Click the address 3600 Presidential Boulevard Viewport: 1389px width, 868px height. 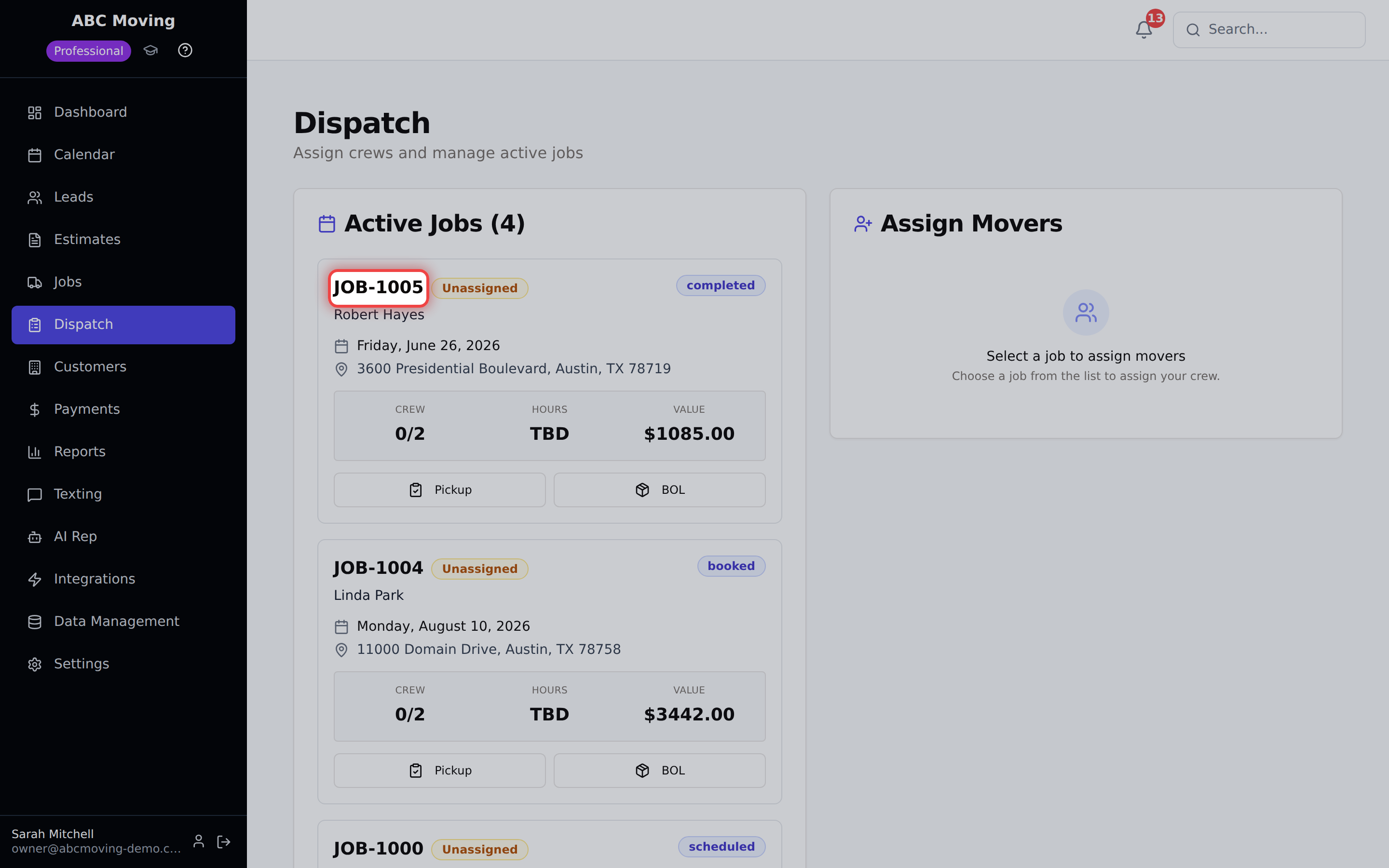(x=514, y=368)
